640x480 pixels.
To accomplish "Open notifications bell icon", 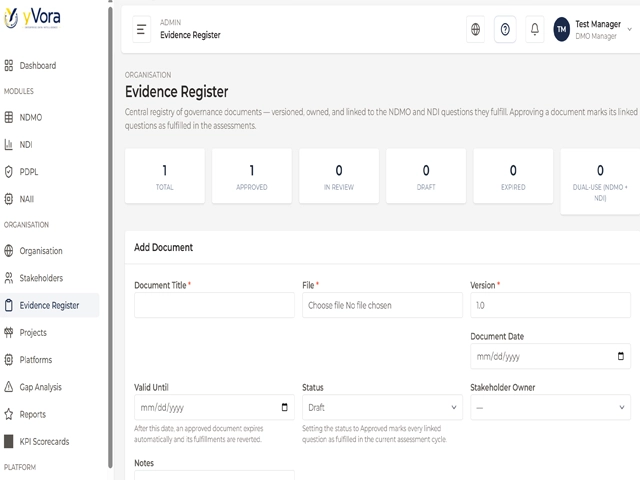I will (535, 29).
